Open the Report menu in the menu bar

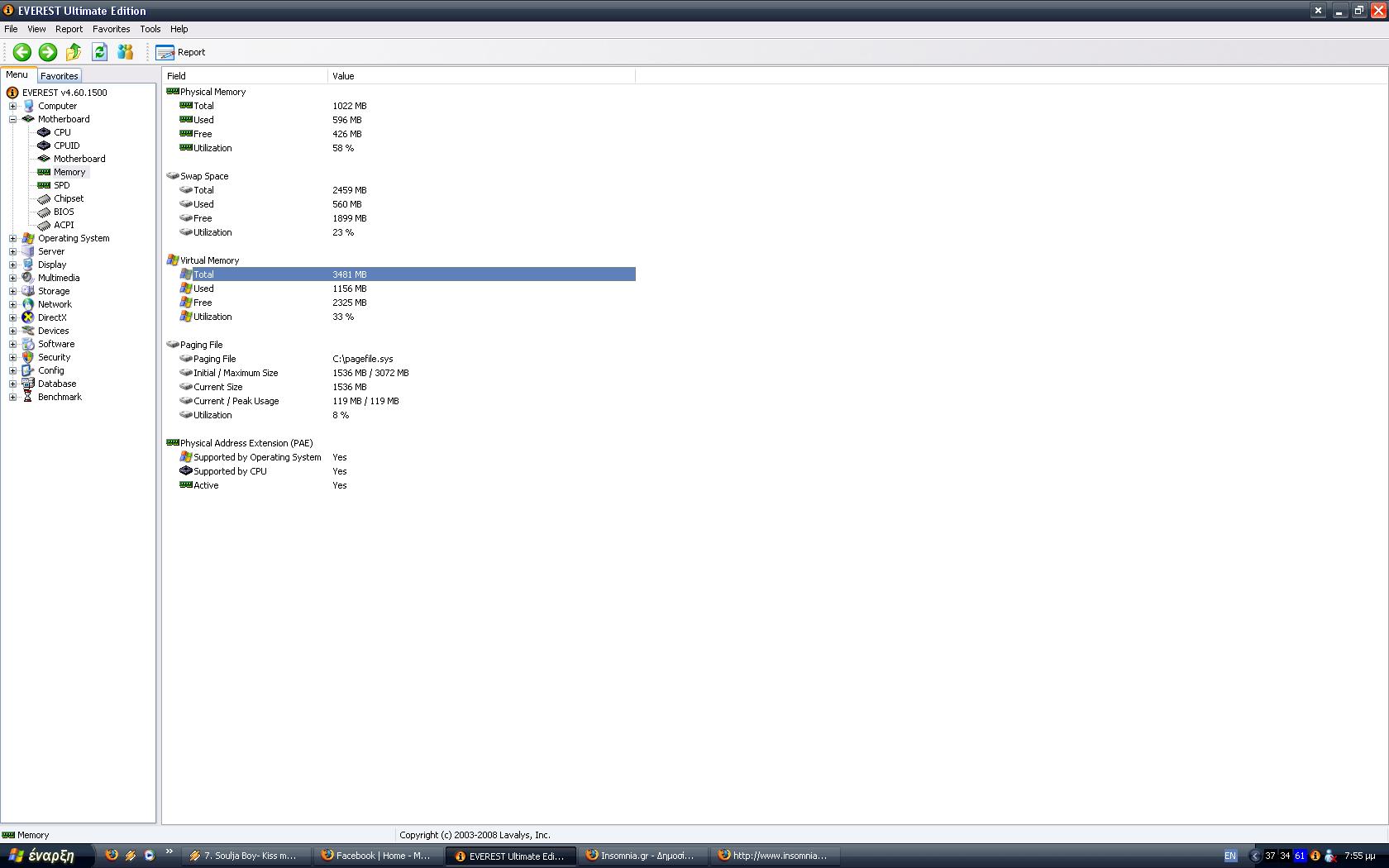[69, 29]
